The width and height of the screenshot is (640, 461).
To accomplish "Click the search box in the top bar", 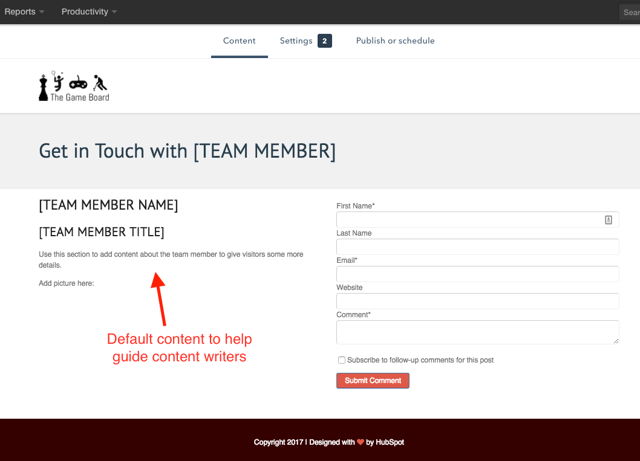I will 630,12.
